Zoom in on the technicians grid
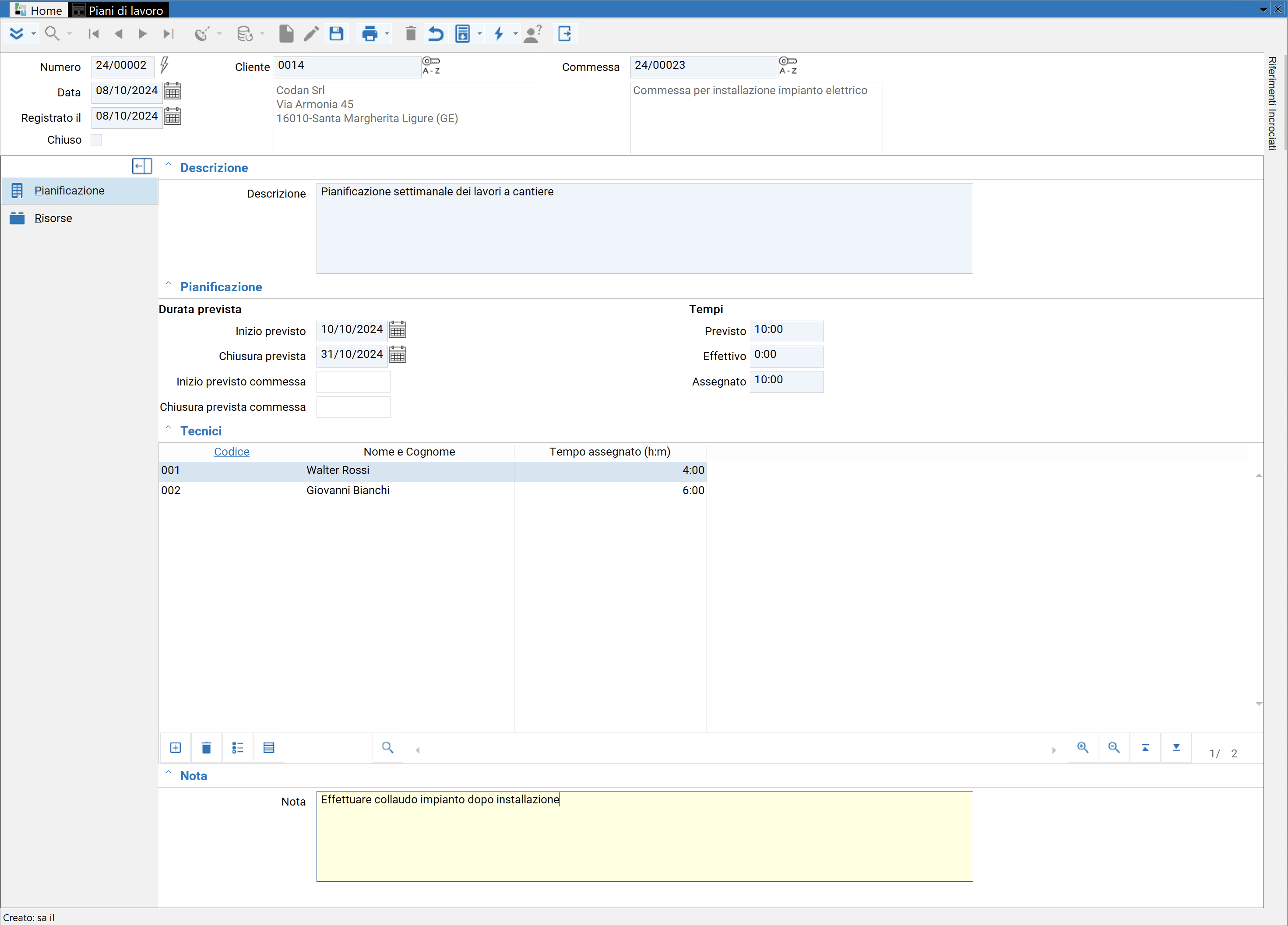The image size is (1288, 926). (x=1083, y=748)
